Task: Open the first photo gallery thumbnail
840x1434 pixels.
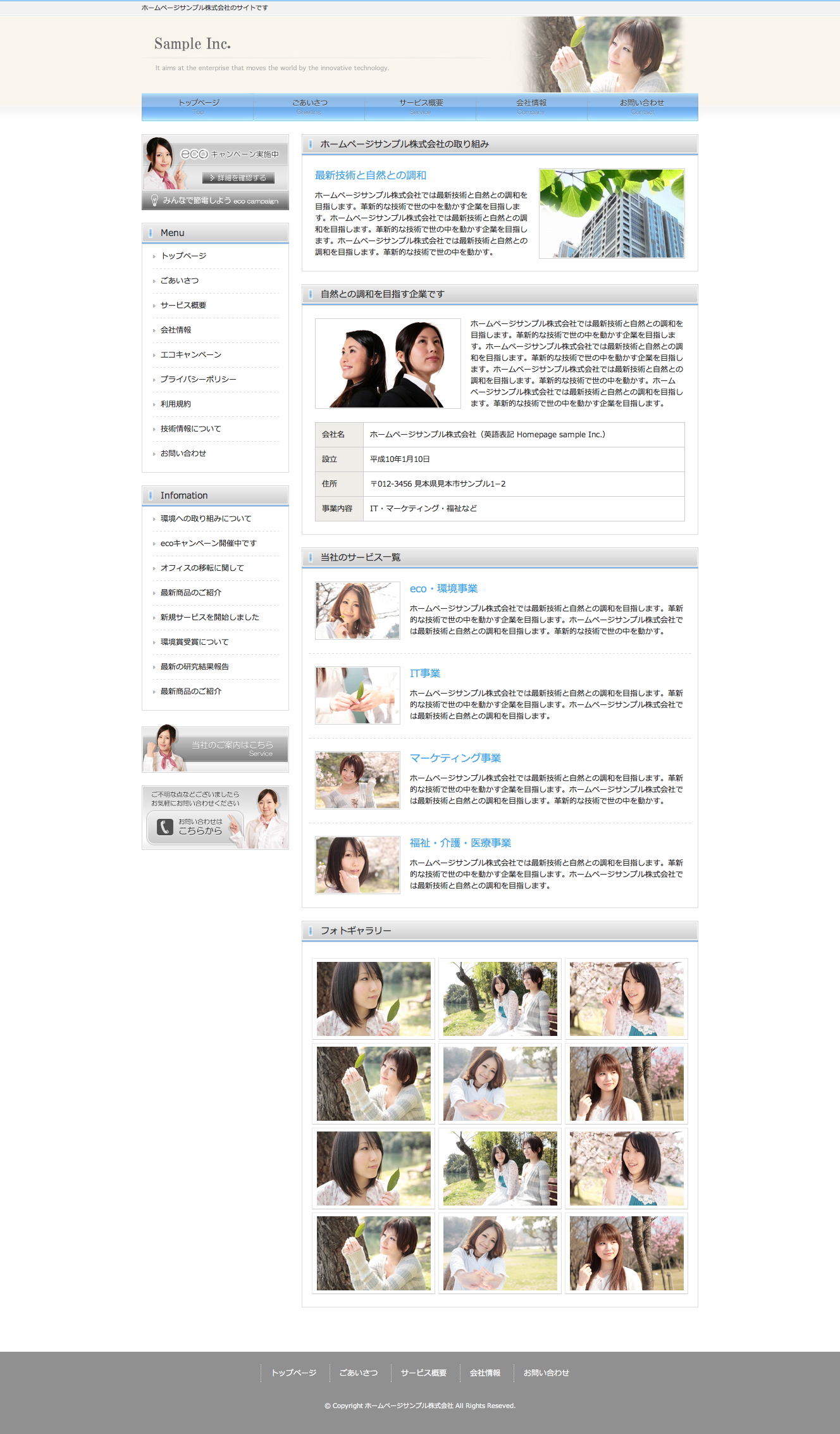Action: coord(373,999)
